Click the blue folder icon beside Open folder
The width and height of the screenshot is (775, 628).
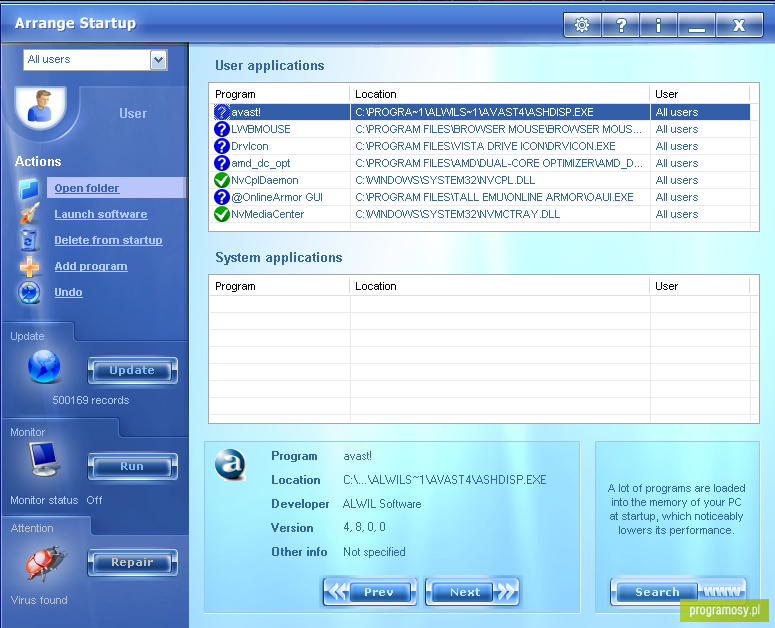(29, 189)
